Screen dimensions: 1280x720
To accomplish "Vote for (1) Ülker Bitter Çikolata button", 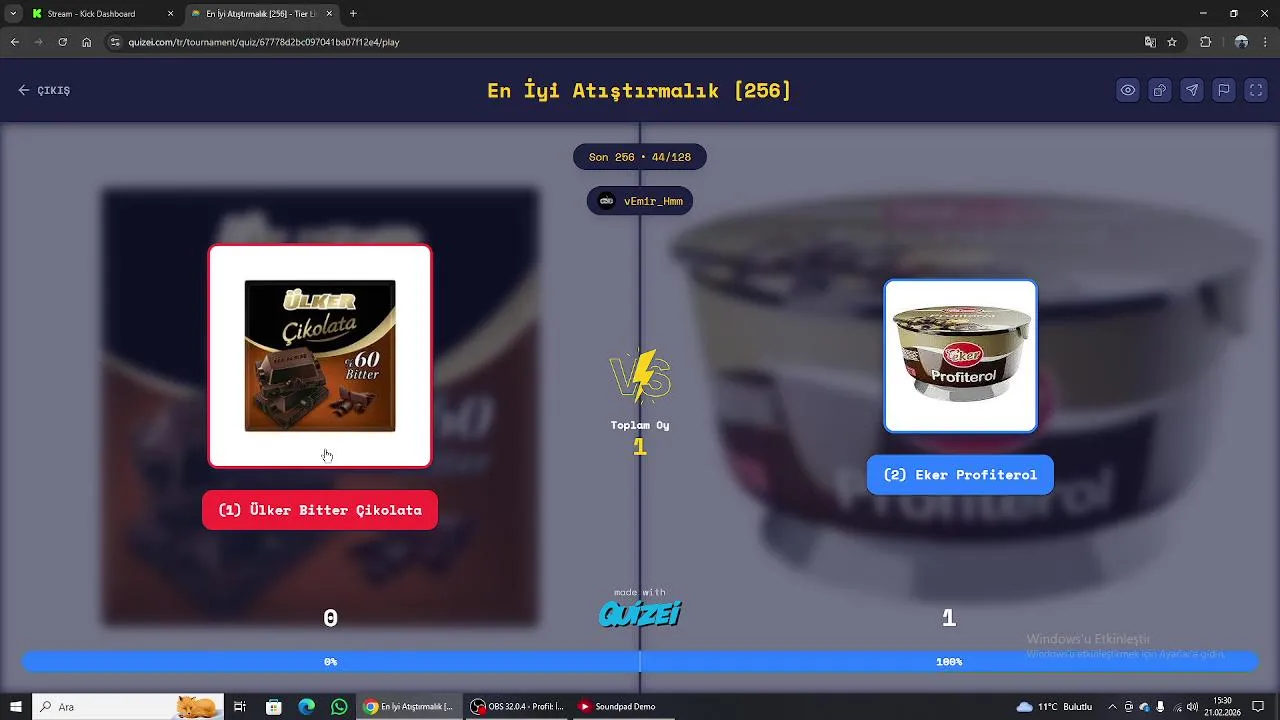I will (x=320, y=510).
